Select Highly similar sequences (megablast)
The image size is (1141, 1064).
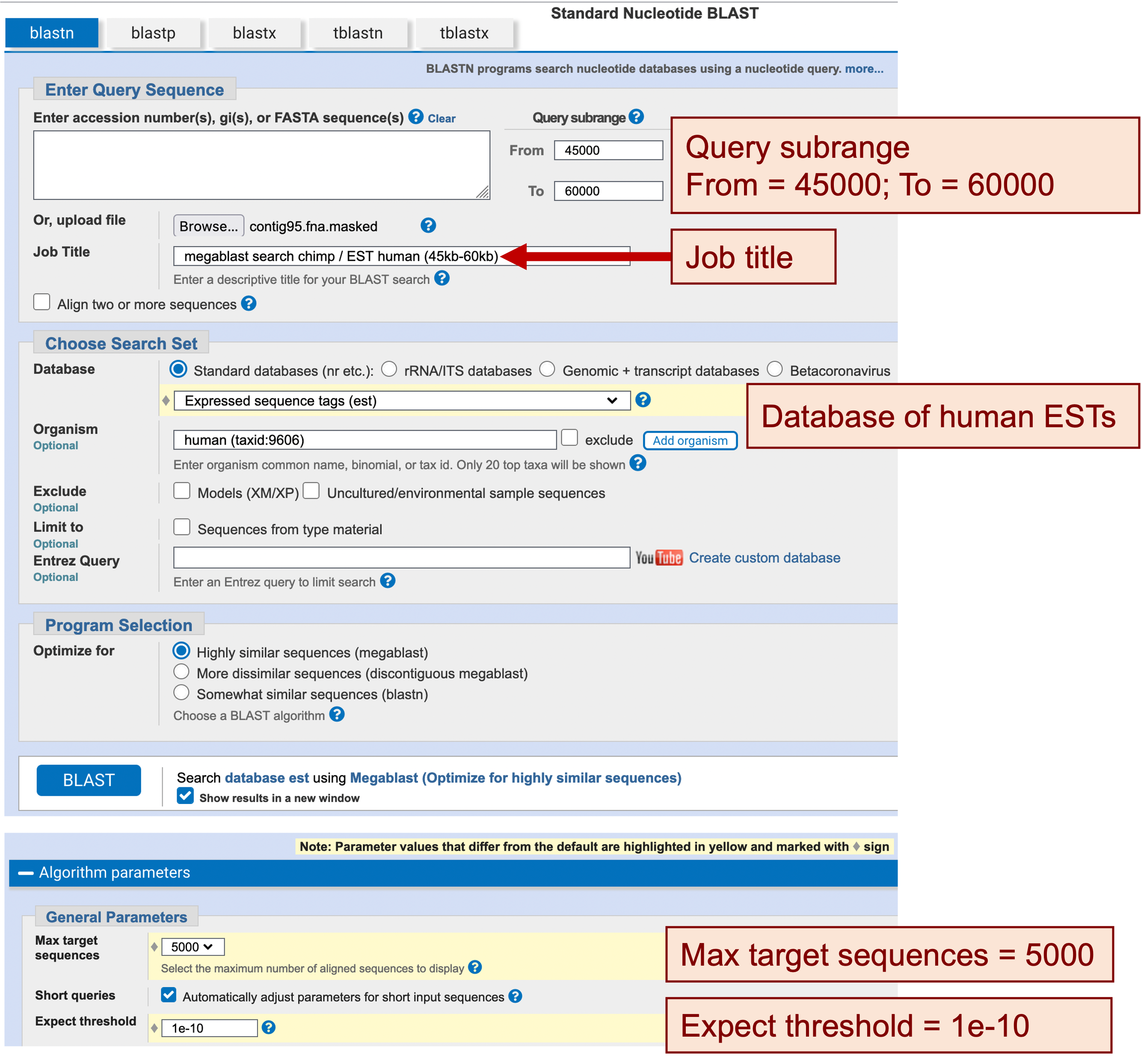pyautogui.click(x=181, y=650)
